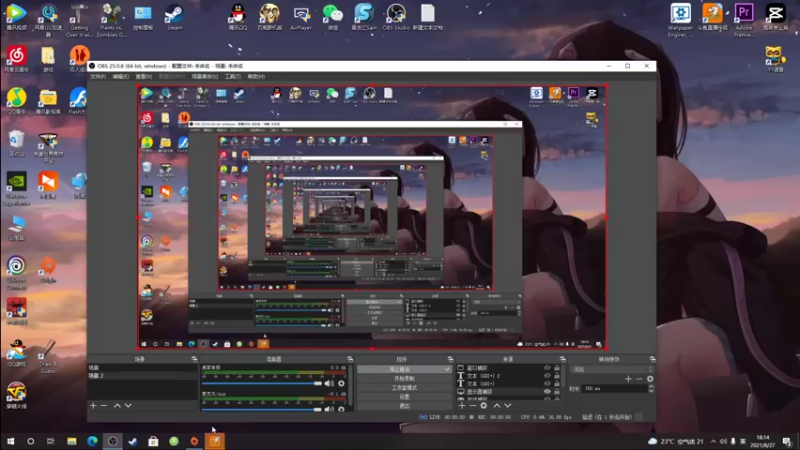The width and height of the screenshot is (800, 450).
Task: Open the 帮助(H) menu
Action: point(256,77)
